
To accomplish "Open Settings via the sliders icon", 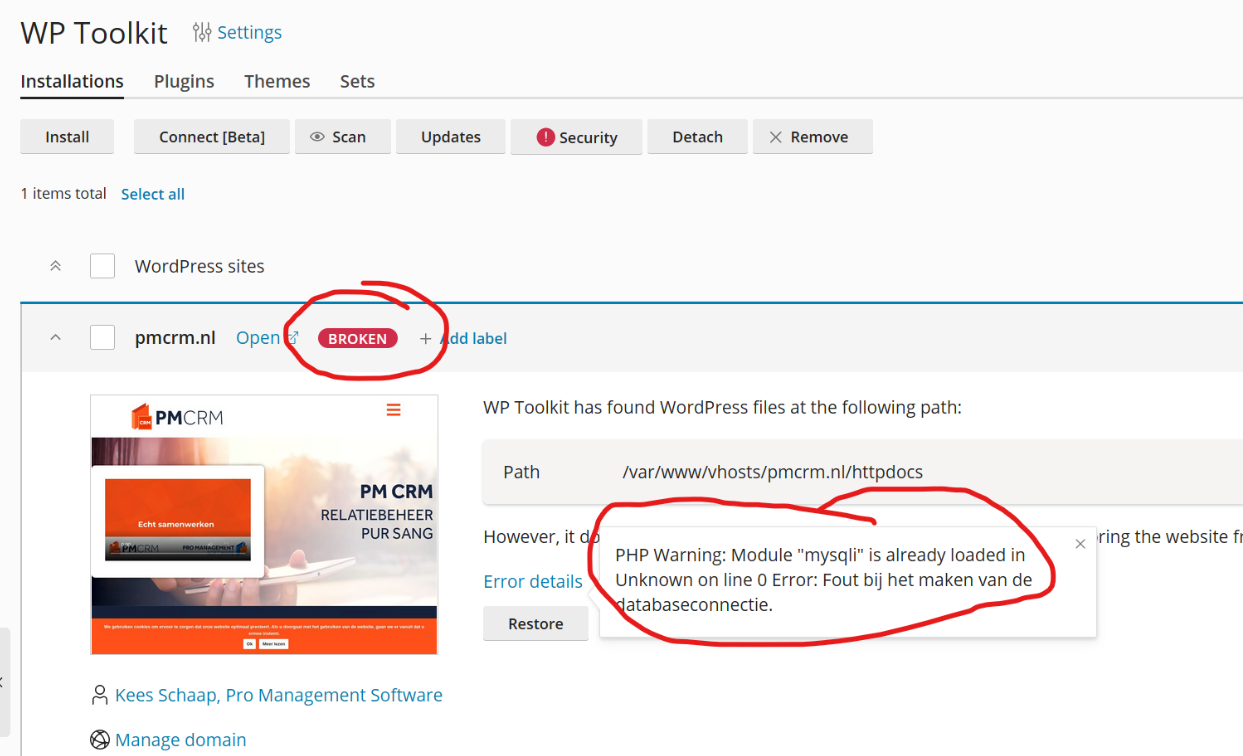I will 202,33.
